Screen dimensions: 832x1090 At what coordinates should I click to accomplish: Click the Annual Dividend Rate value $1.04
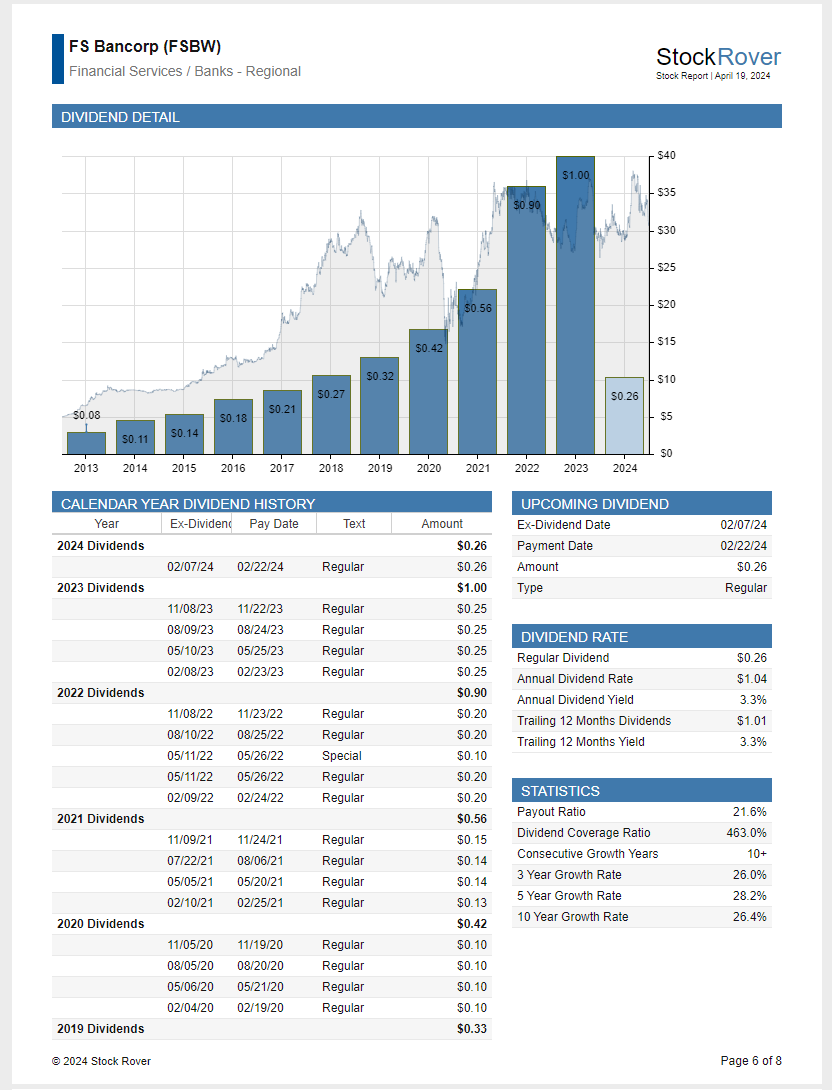coord(752,678)
